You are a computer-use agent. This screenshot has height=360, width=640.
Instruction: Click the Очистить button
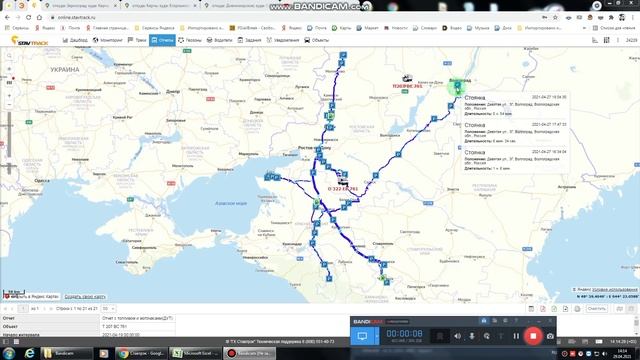point(596,309)
